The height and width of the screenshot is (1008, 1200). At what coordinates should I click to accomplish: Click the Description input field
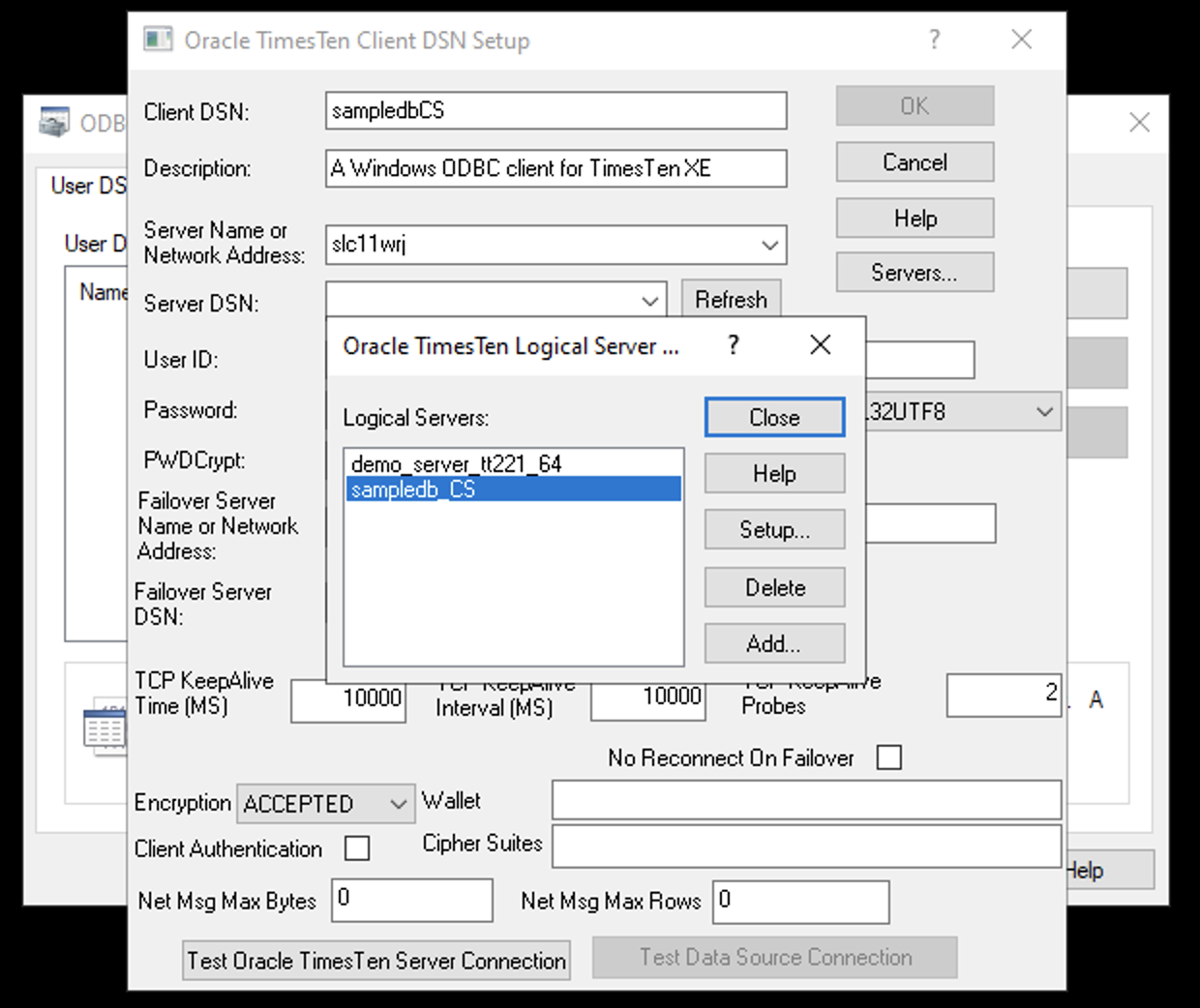pos(556,168)
